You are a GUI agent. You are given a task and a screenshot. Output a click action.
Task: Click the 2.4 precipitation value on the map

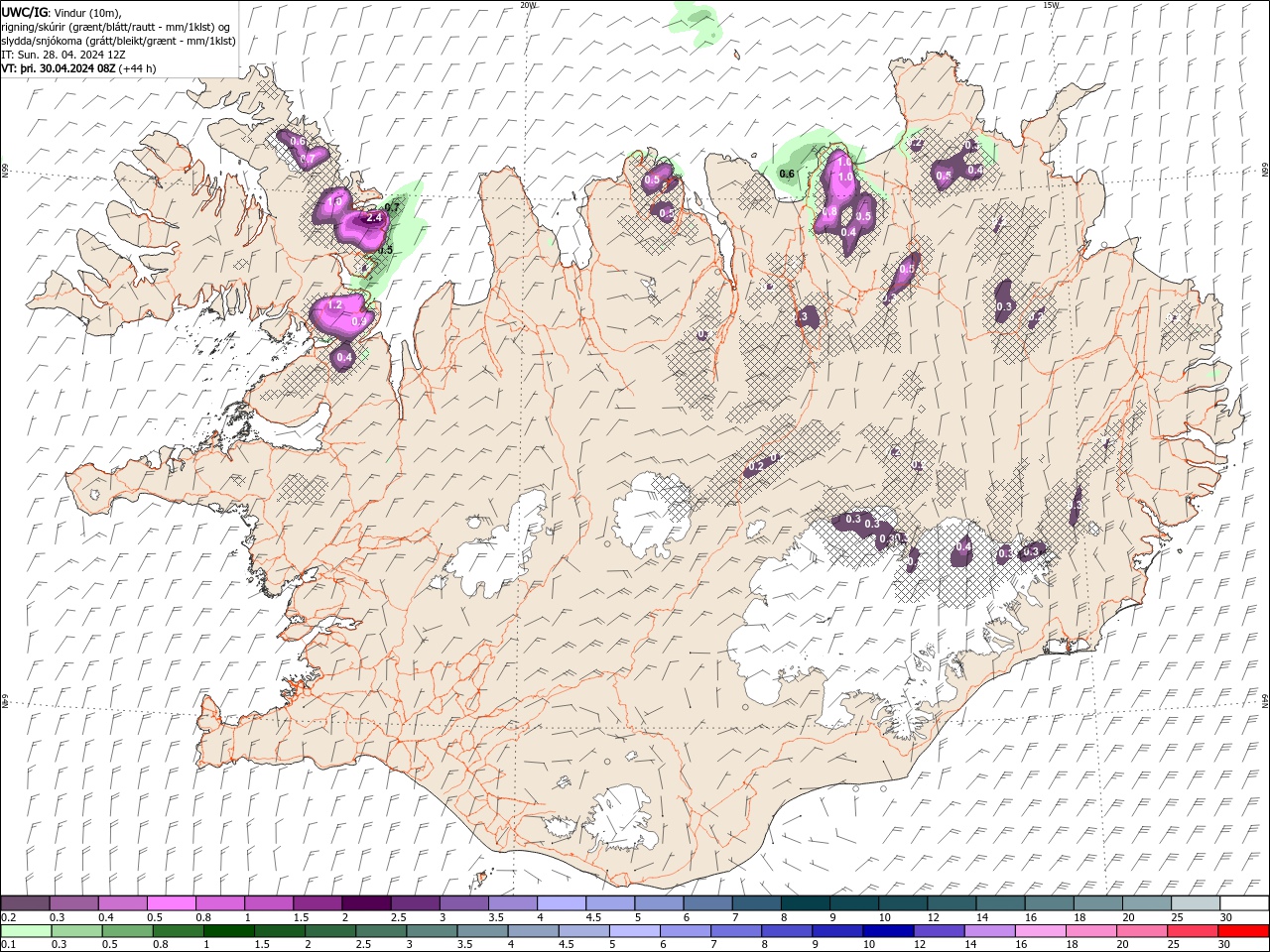point(374,217)
